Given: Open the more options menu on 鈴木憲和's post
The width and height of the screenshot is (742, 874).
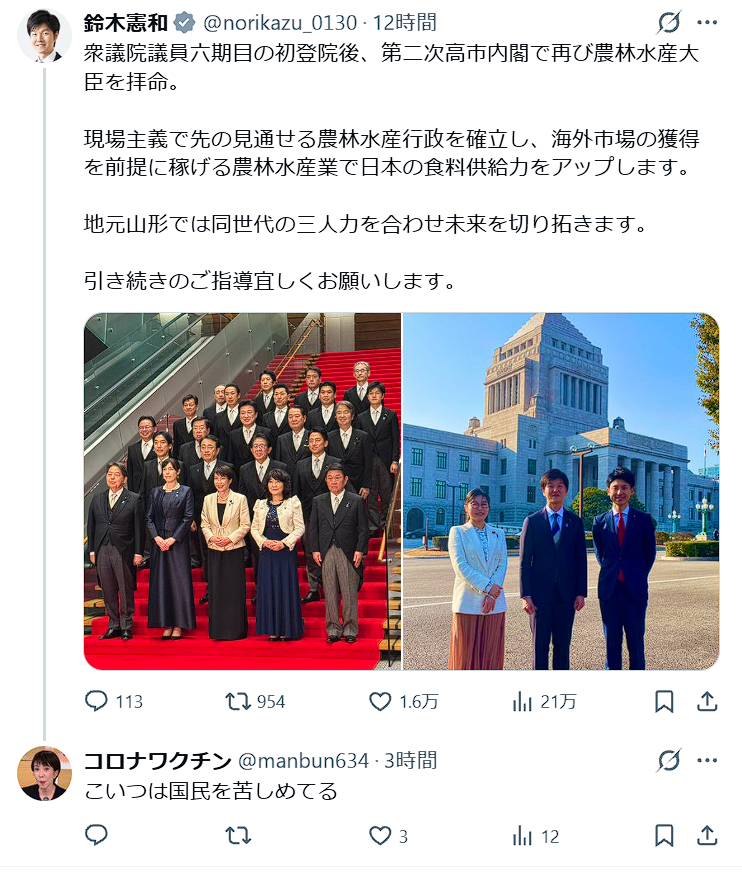Looking at the screenshot, I should click(x=707, y=22).
